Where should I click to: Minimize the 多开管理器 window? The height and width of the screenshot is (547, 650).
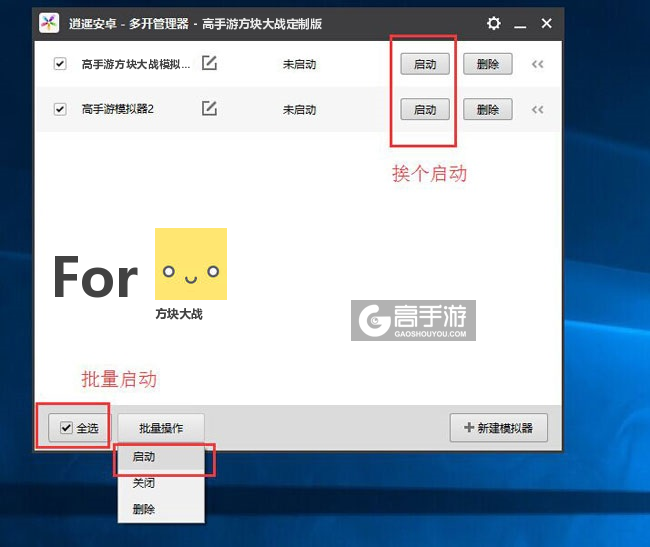[x=521, y=23]
